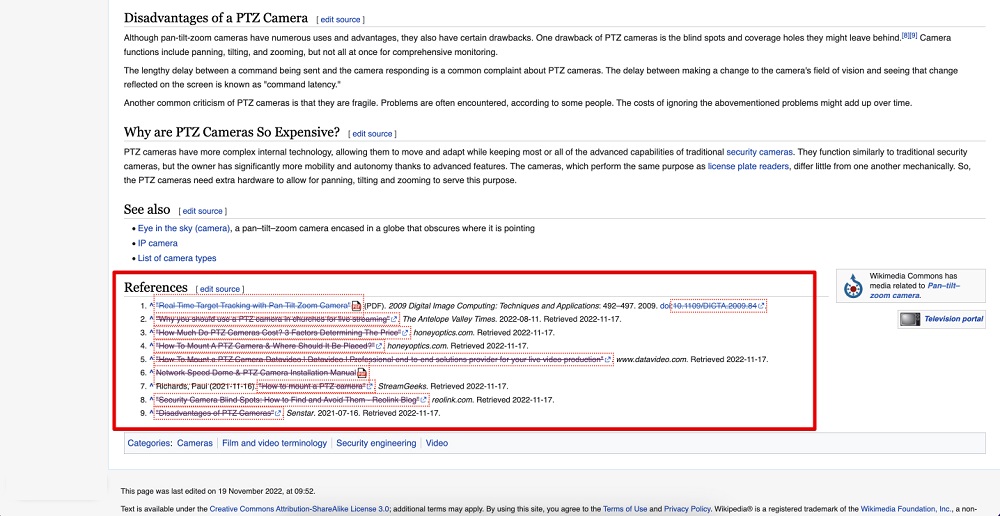Click Wikimedia Commons logo icon
Screen dimensions: 1000x516
click(852, 286)
